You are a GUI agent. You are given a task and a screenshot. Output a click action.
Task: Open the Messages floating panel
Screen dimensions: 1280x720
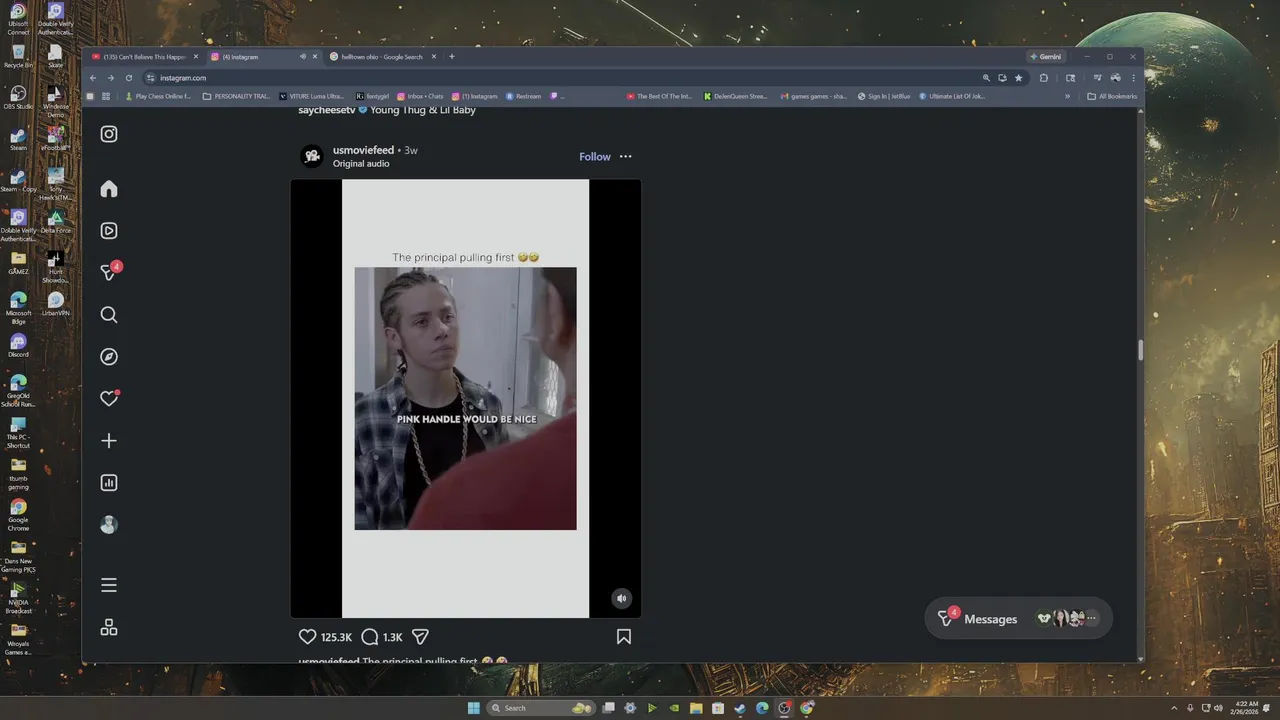pos(1018,619)
